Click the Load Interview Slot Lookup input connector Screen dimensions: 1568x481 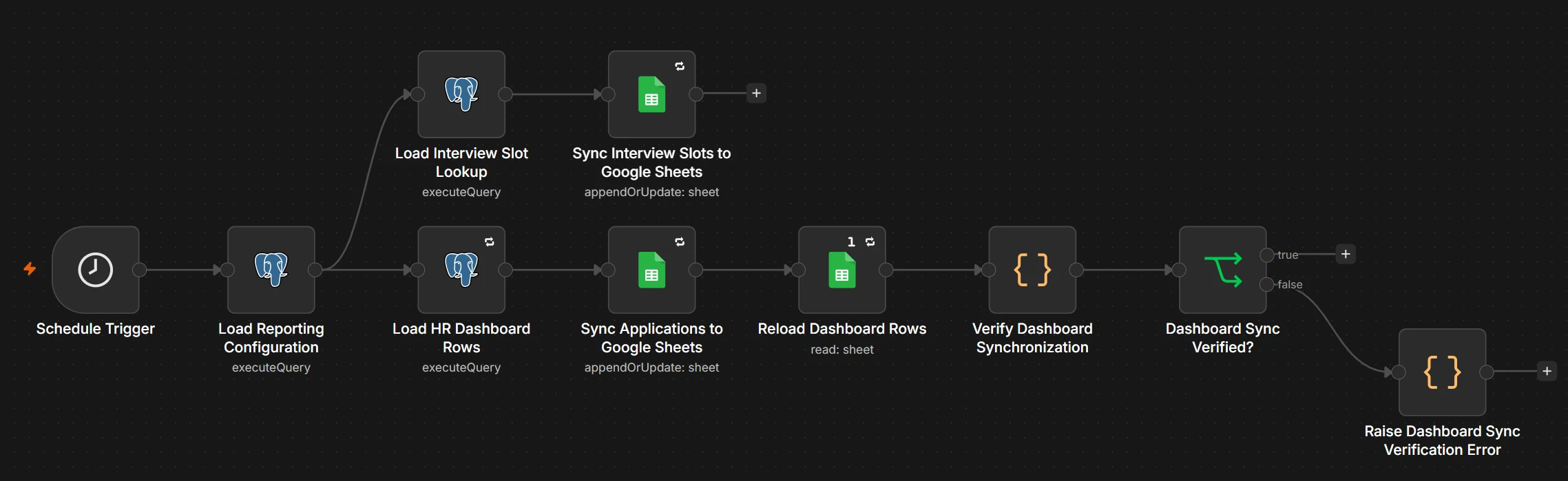pyautogui.click(x=417, y=94)
